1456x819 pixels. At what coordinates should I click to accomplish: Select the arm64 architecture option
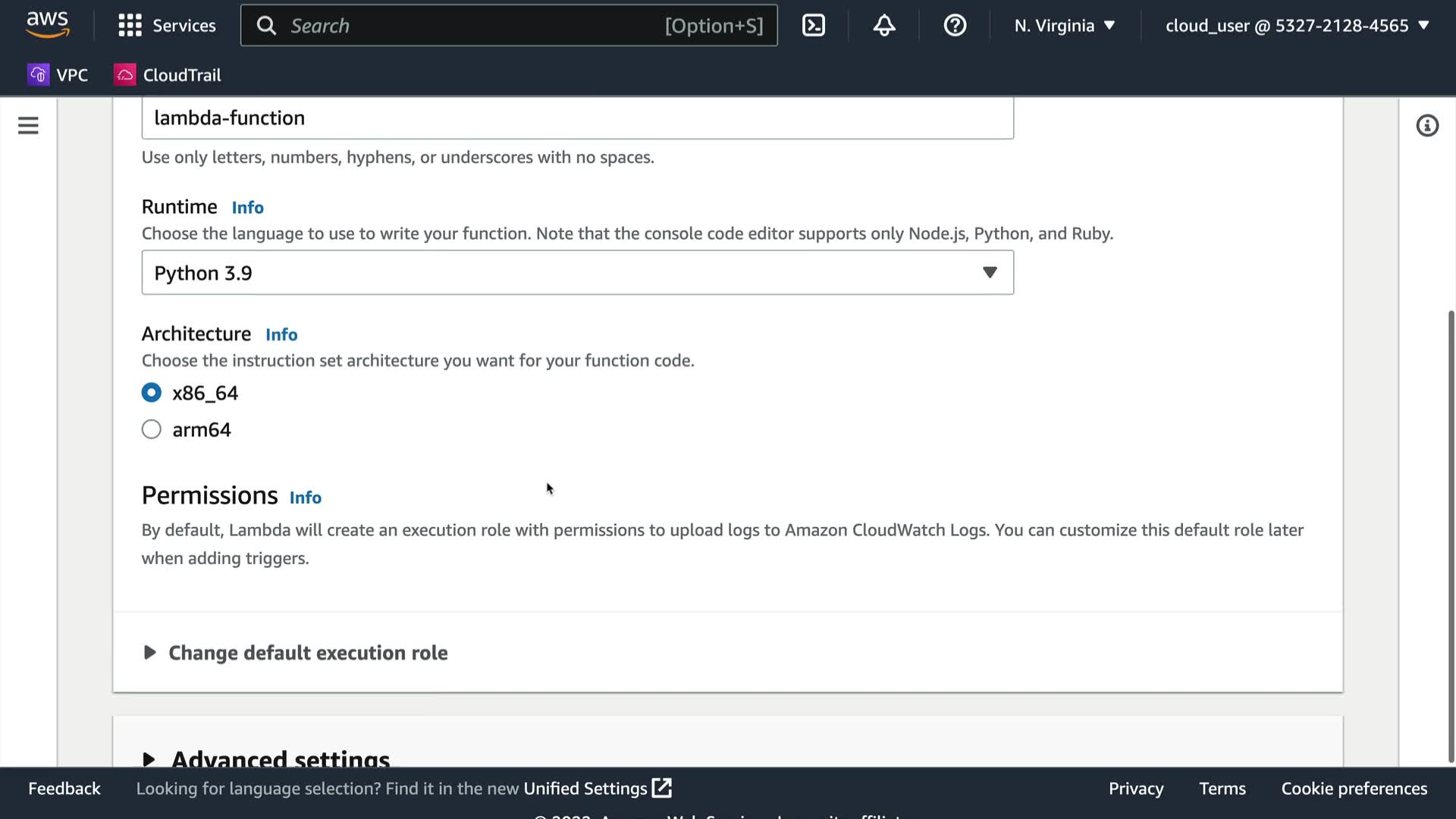[x=152, y=429]
